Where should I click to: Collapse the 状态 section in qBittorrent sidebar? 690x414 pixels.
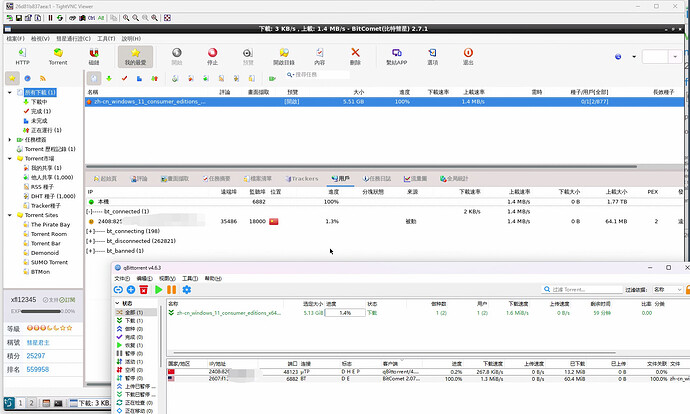pos(117,303)
